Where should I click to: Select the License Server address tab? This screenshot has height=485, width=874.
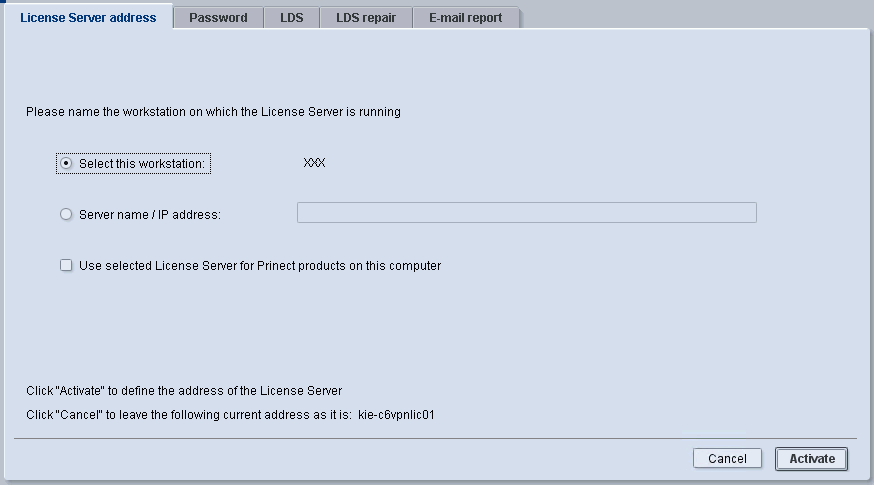(x=88, y=18)
